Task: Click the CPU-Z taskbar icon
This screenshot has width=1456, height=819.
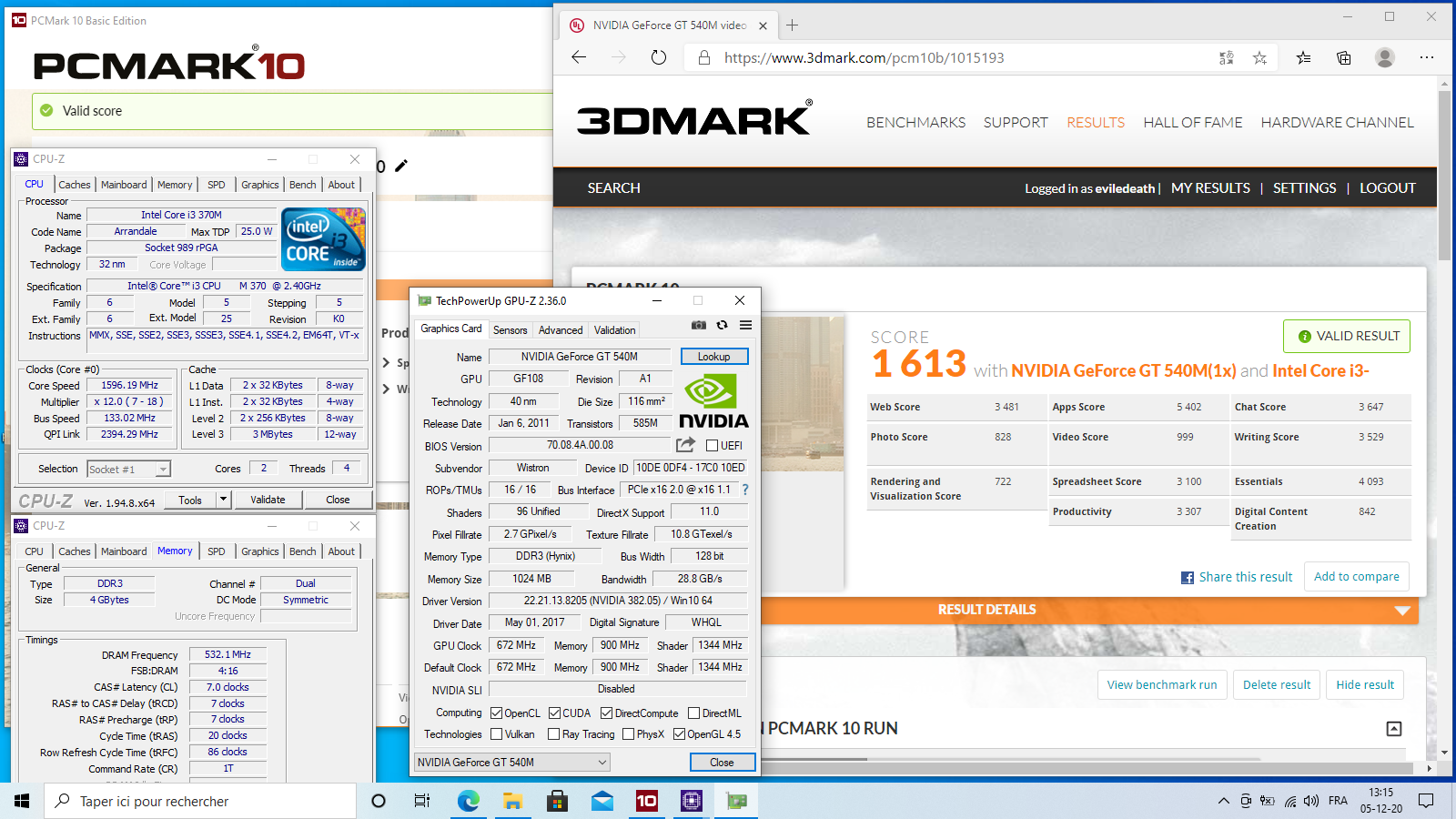Action: tap(692, 801)
